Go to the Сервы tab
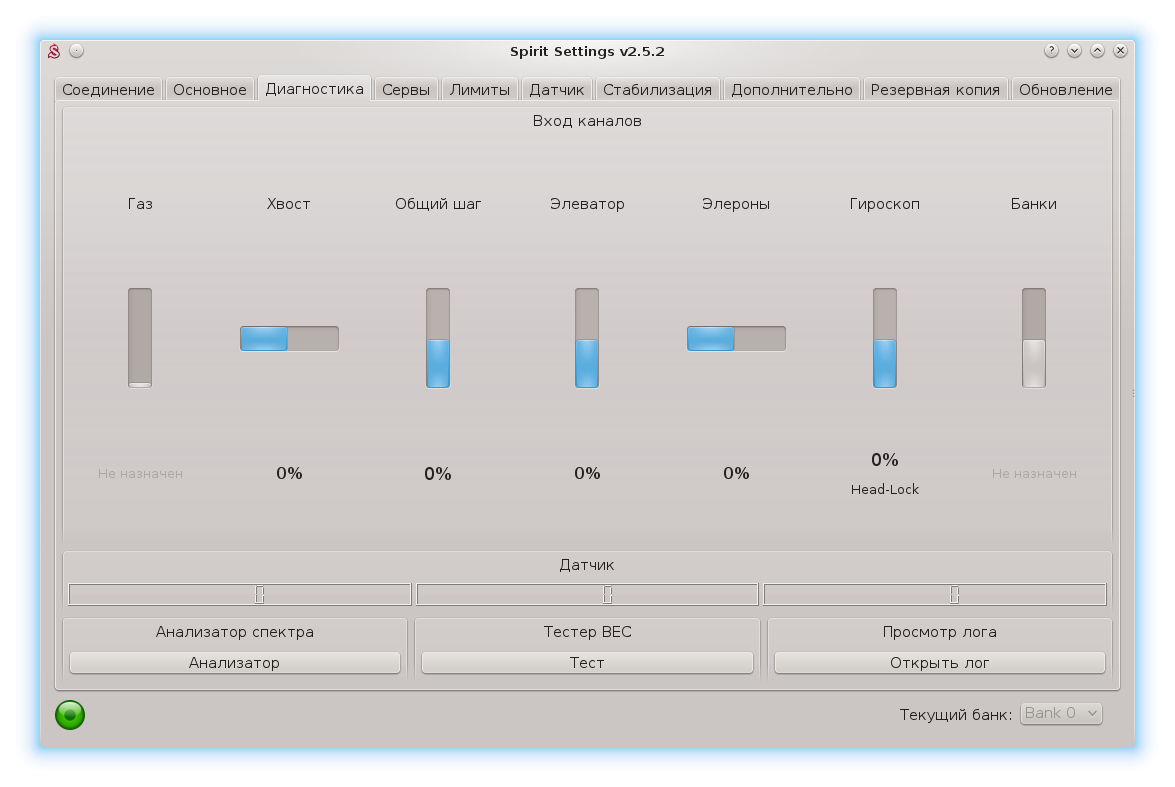Image resolution: width=1175 pixels, height=787 pixels. coord(405,90)
